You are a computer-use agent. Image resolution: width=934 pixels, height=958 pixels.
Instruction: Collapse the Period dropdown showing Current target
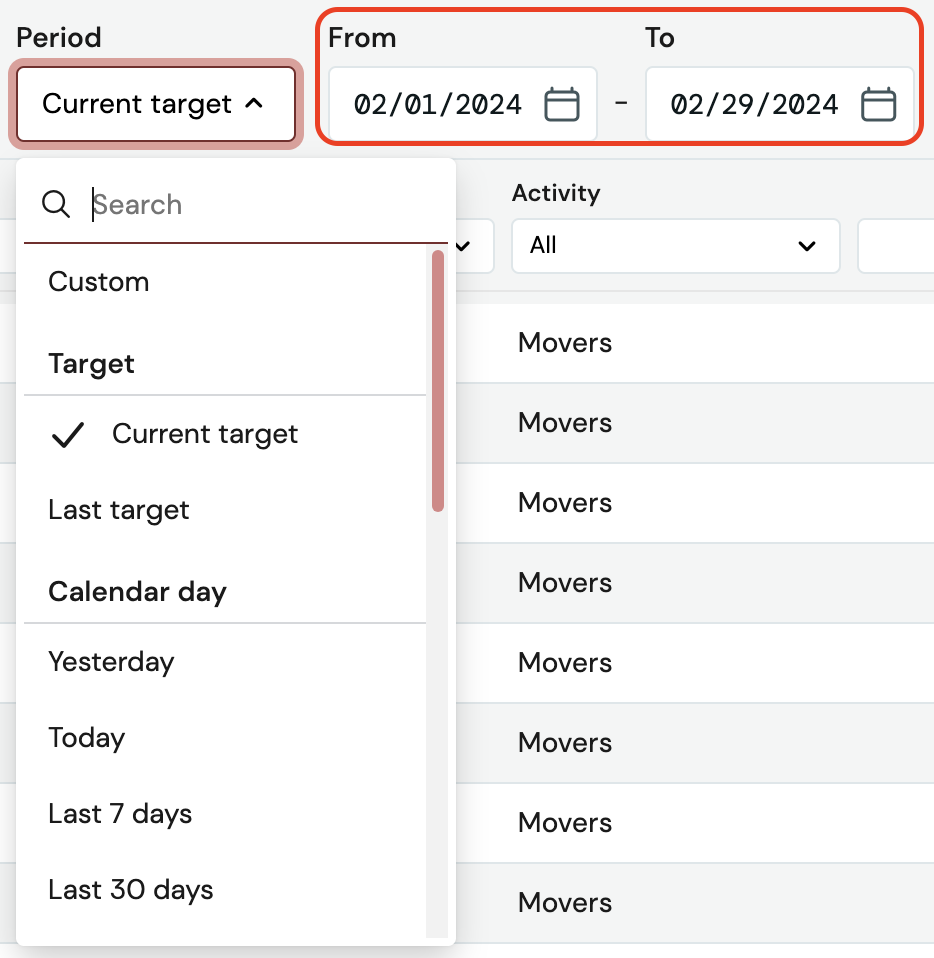[x=155, y=104]
